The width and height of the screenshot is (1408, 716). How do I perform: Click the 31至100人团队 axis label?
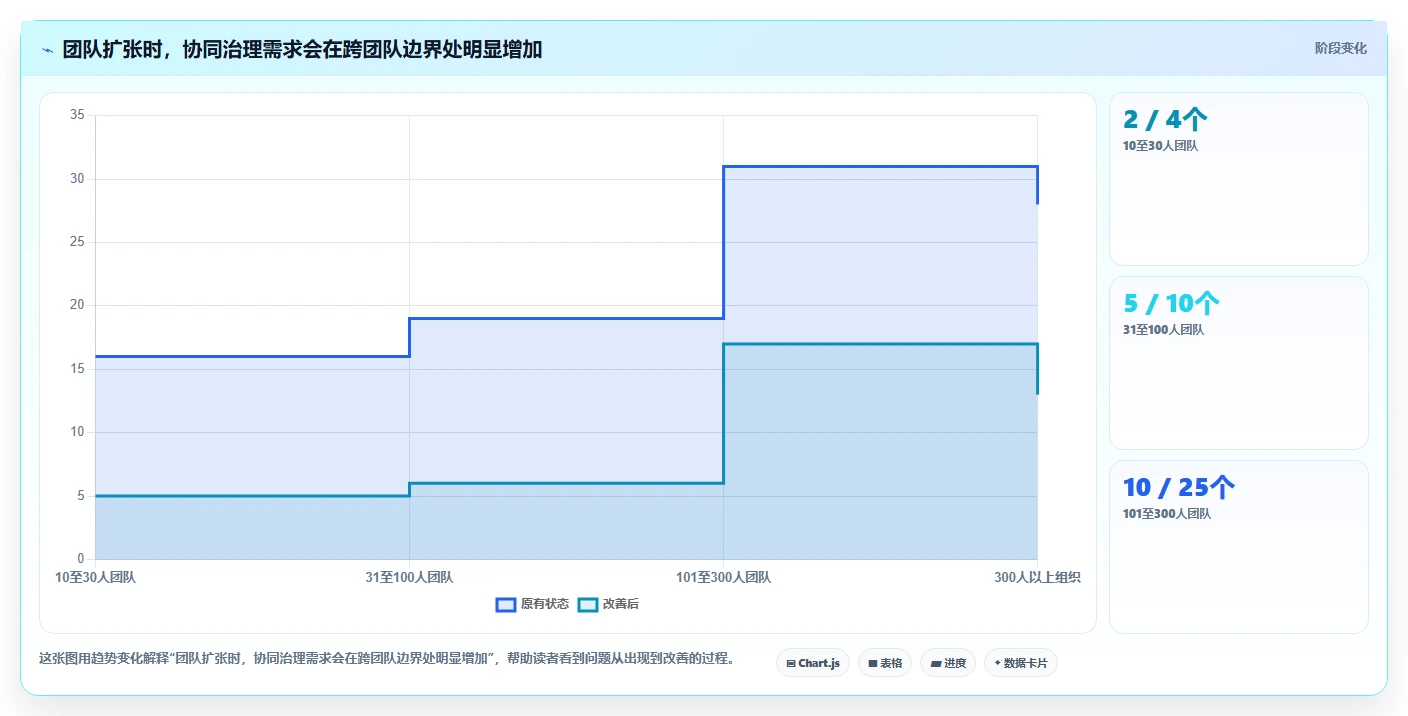[x=409, y=577]
